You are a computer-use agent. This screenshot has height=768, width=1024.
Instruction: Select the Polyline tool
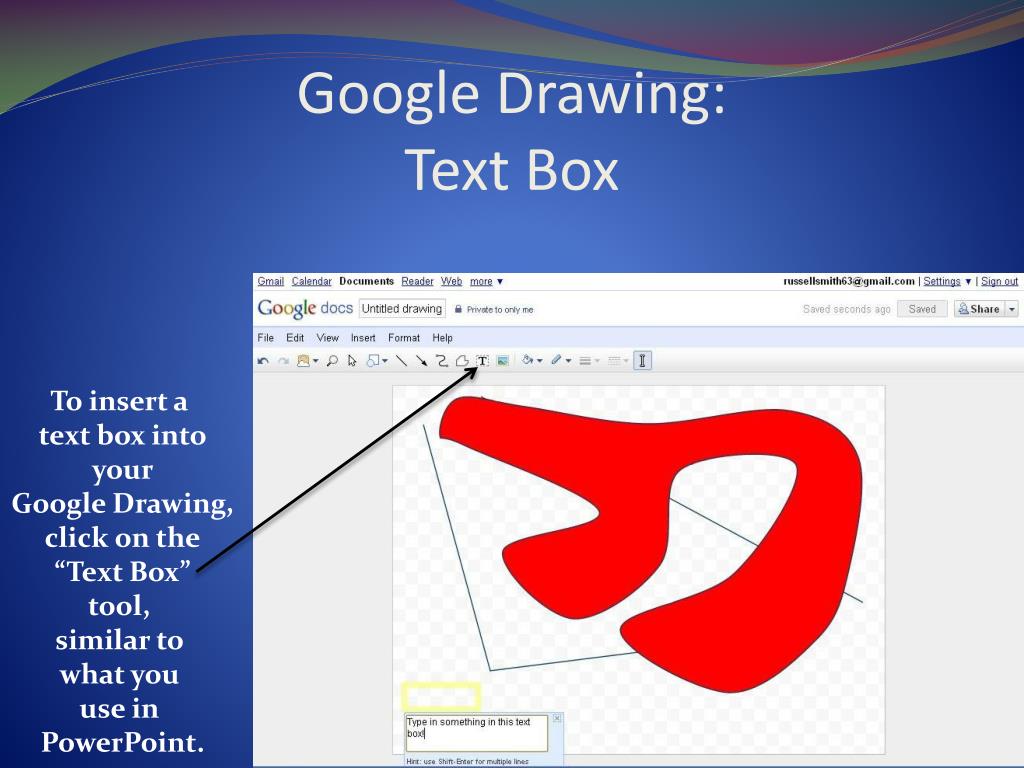pyautogui.click(x=462, y=360)
